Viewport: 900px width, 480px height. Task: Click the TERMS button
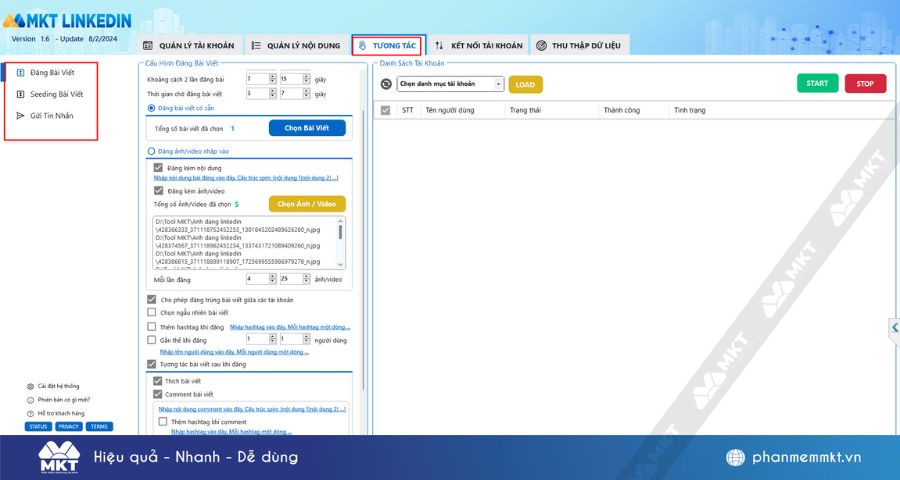(99, 427)
